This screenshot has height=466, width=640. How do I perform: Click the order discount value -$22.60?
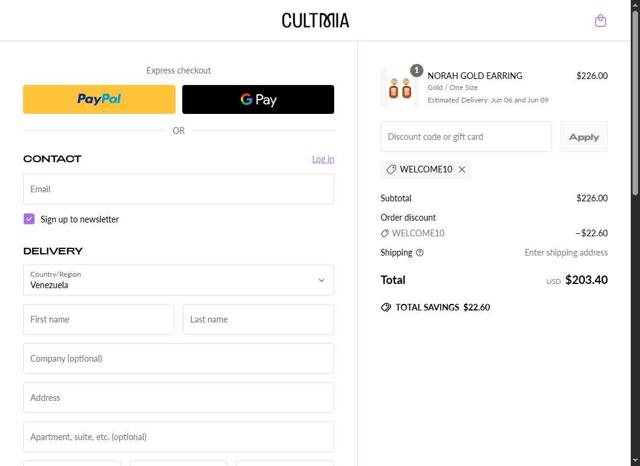(x=591, y=233)
